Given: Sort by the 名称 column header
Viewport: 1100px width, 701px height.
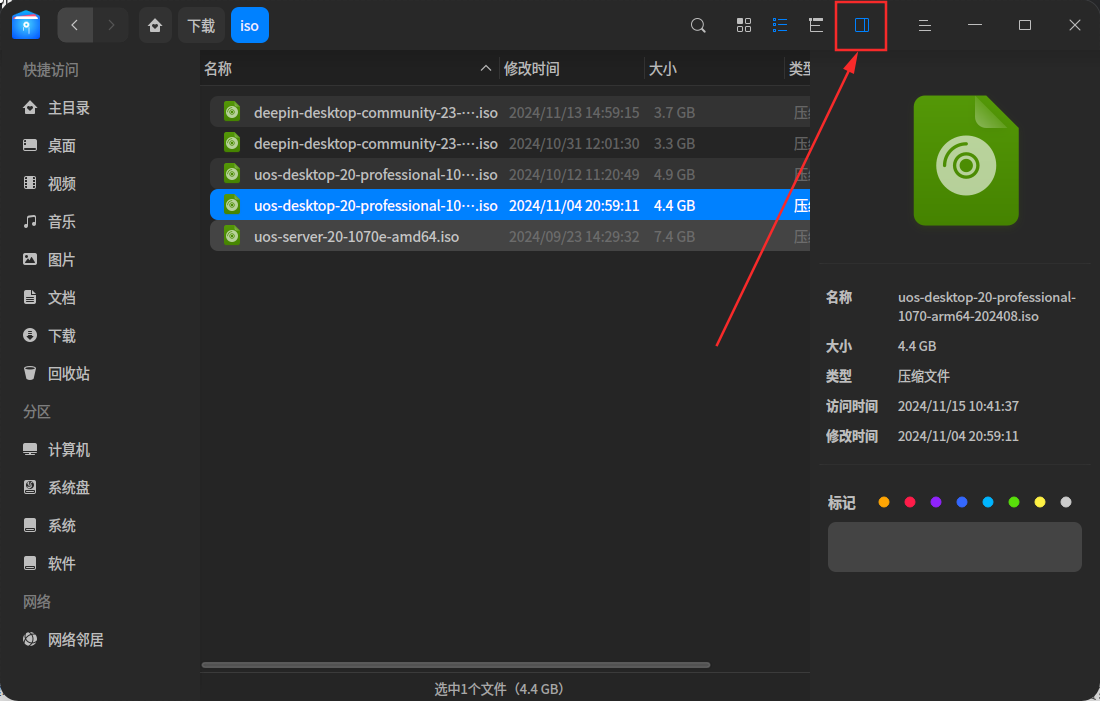Looking at the screenshot, I should click(349, 69).
